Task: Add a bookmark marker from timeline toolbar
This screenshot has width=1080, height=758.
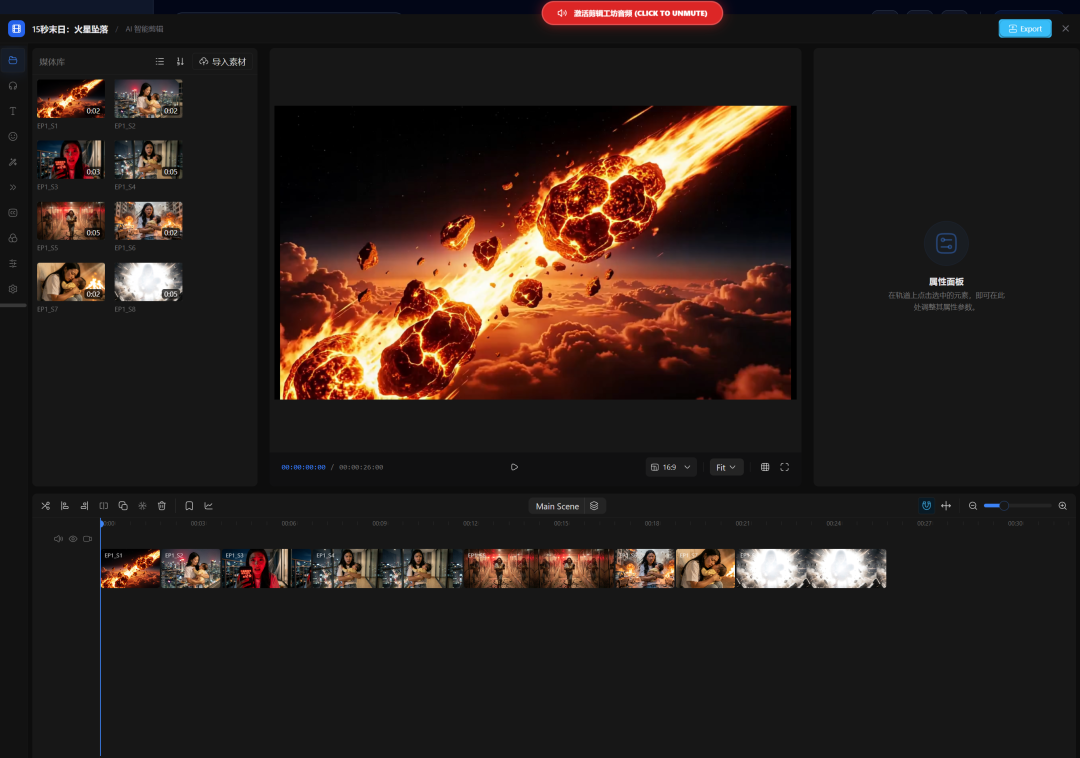Action: pyautogui.click(x=189, y=506)
